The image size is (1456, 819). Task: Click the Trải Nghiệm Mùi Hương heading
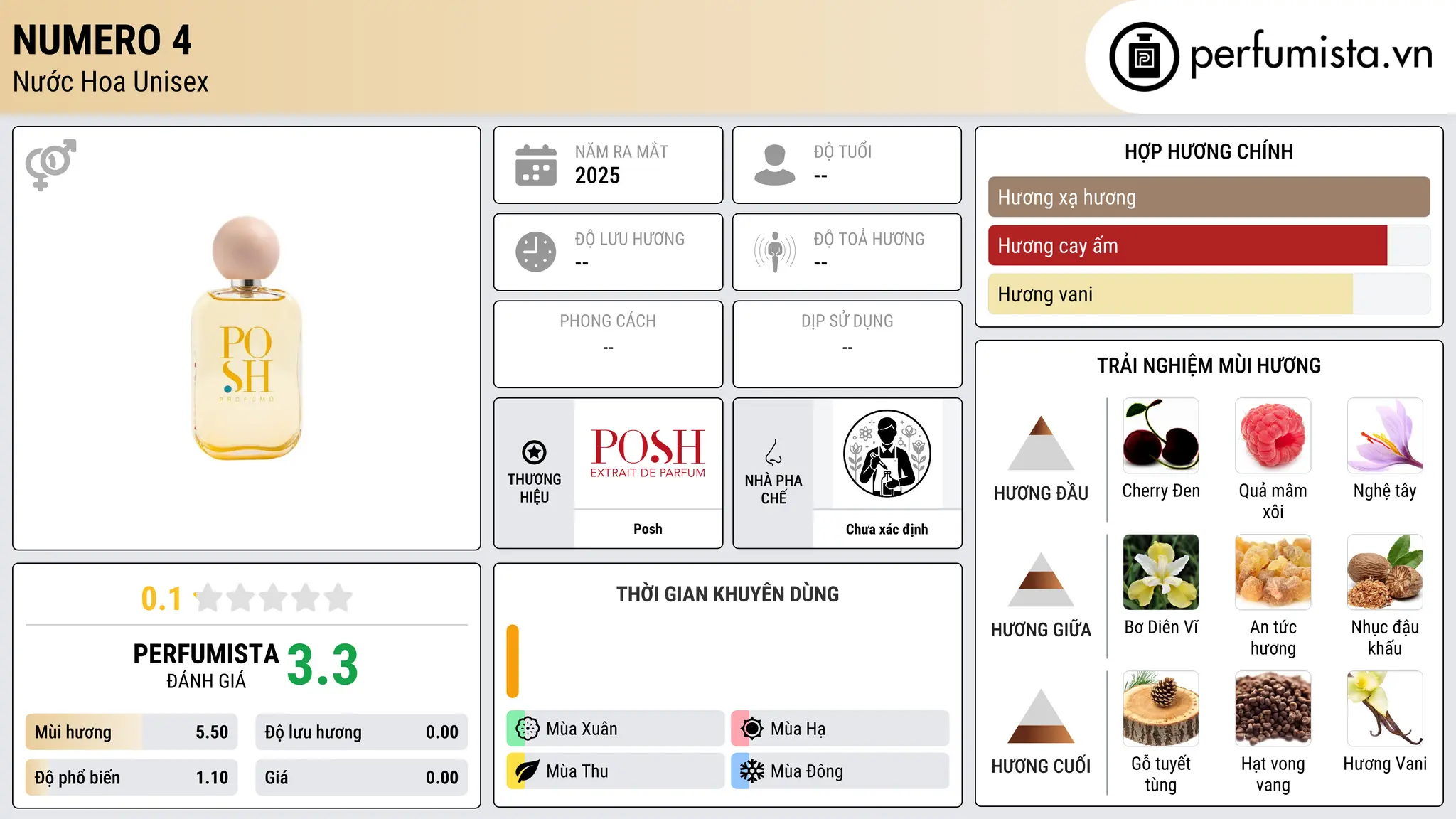click(x=1209, y=365)
